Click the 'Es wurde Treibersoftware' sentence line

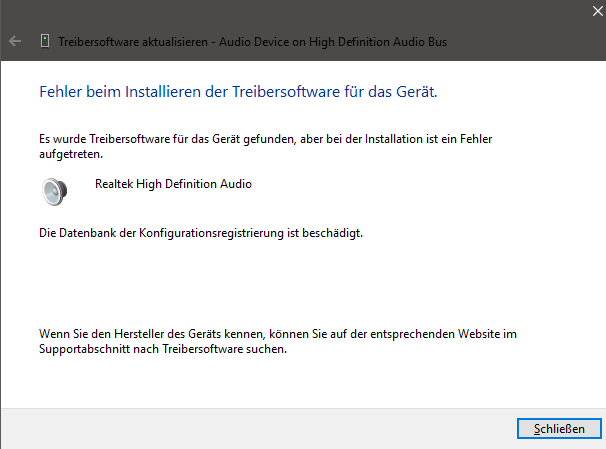pos(266,139)
